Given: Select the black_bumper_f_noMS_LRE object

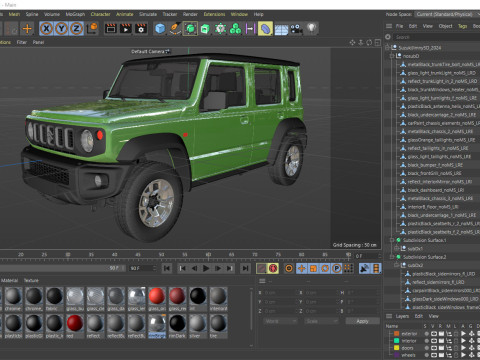Looking at the screenshot, I should (x=435, y=165).
